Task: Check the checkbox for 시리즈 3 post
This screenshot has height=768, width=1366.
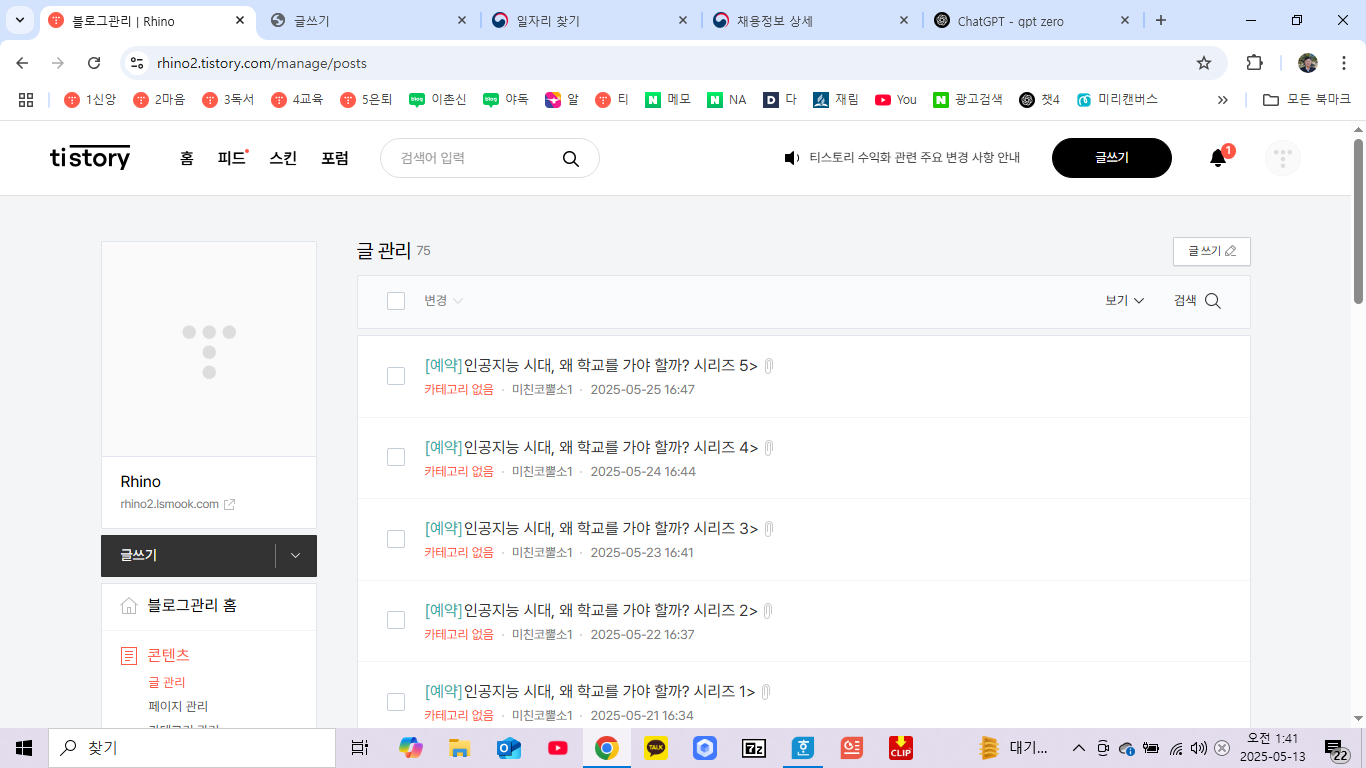Action: pyautogui.click(x=396, y=539)
